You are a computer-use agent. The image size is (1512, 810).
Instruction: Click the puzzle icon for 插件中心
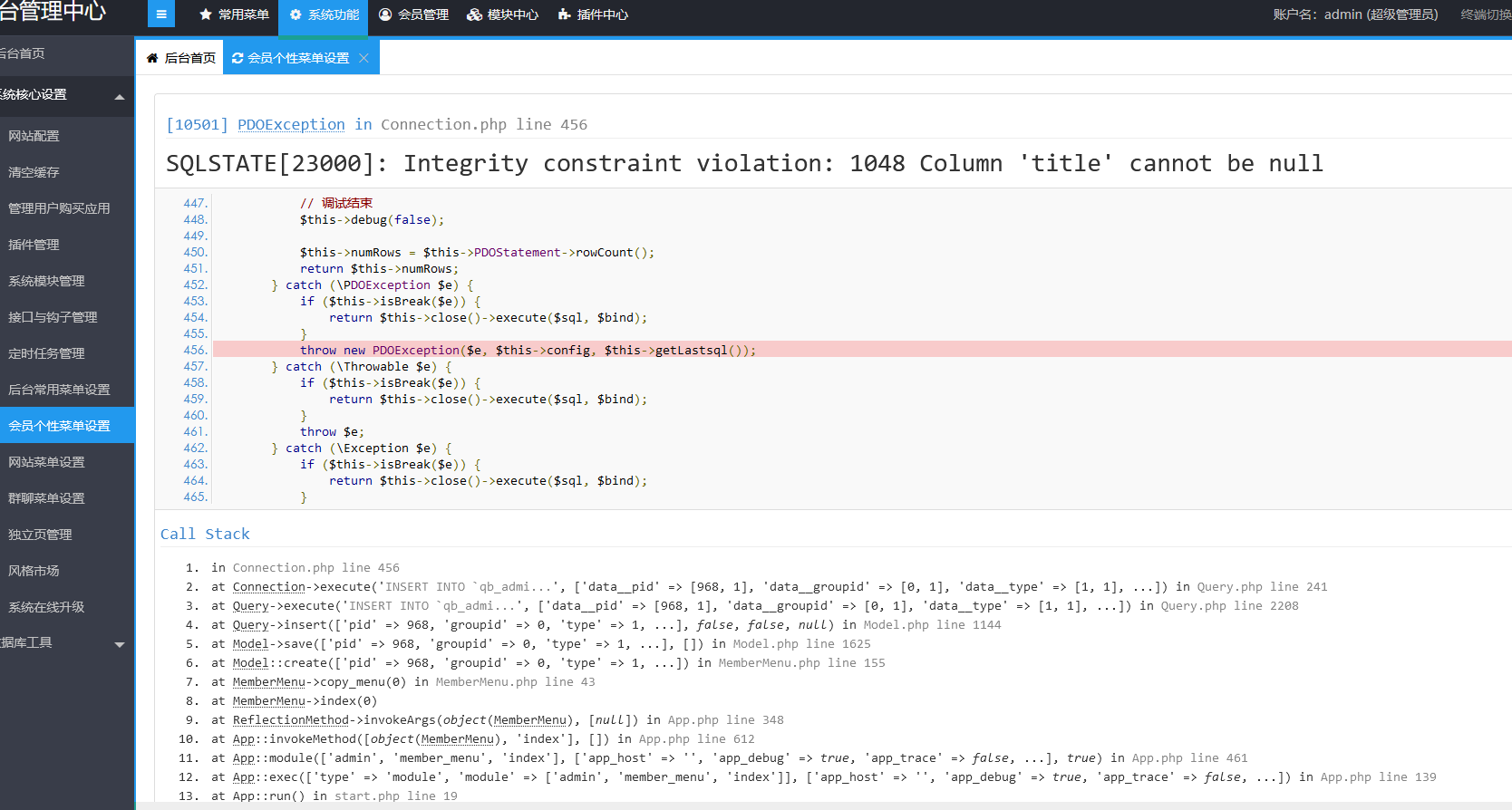[x=564, y=14]
